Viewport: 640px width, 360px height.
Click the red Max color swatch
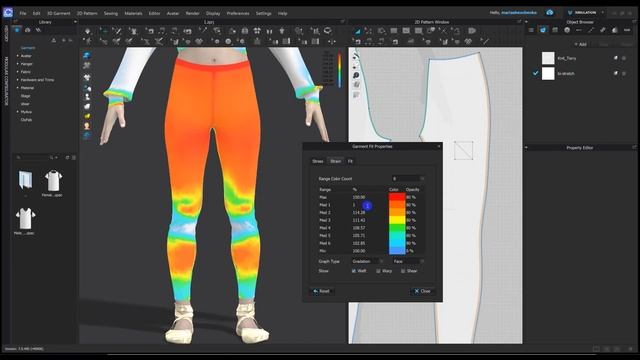(x=397, y=197)
